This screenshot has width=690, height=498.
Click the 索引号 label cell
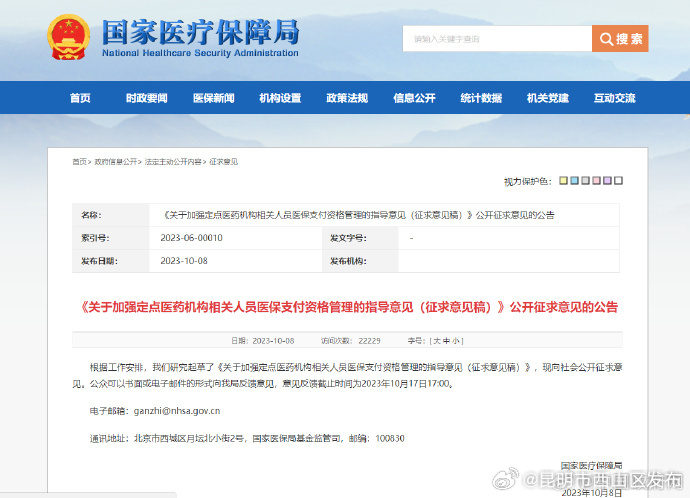coord(111,238)
